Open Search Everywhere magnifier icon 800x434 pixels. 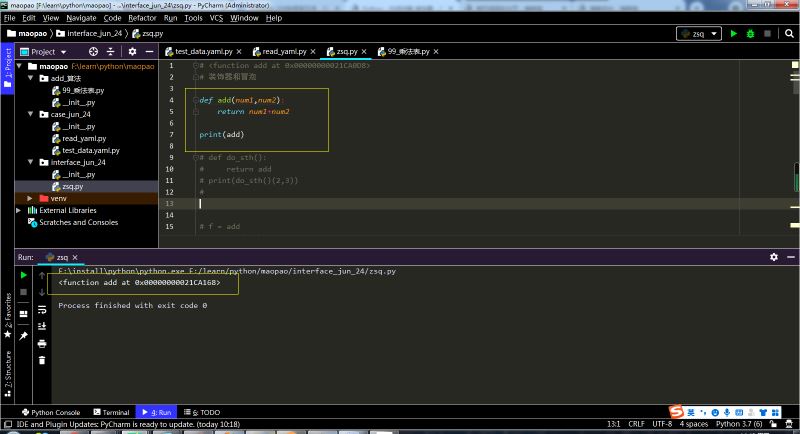[x=789, y=33]
